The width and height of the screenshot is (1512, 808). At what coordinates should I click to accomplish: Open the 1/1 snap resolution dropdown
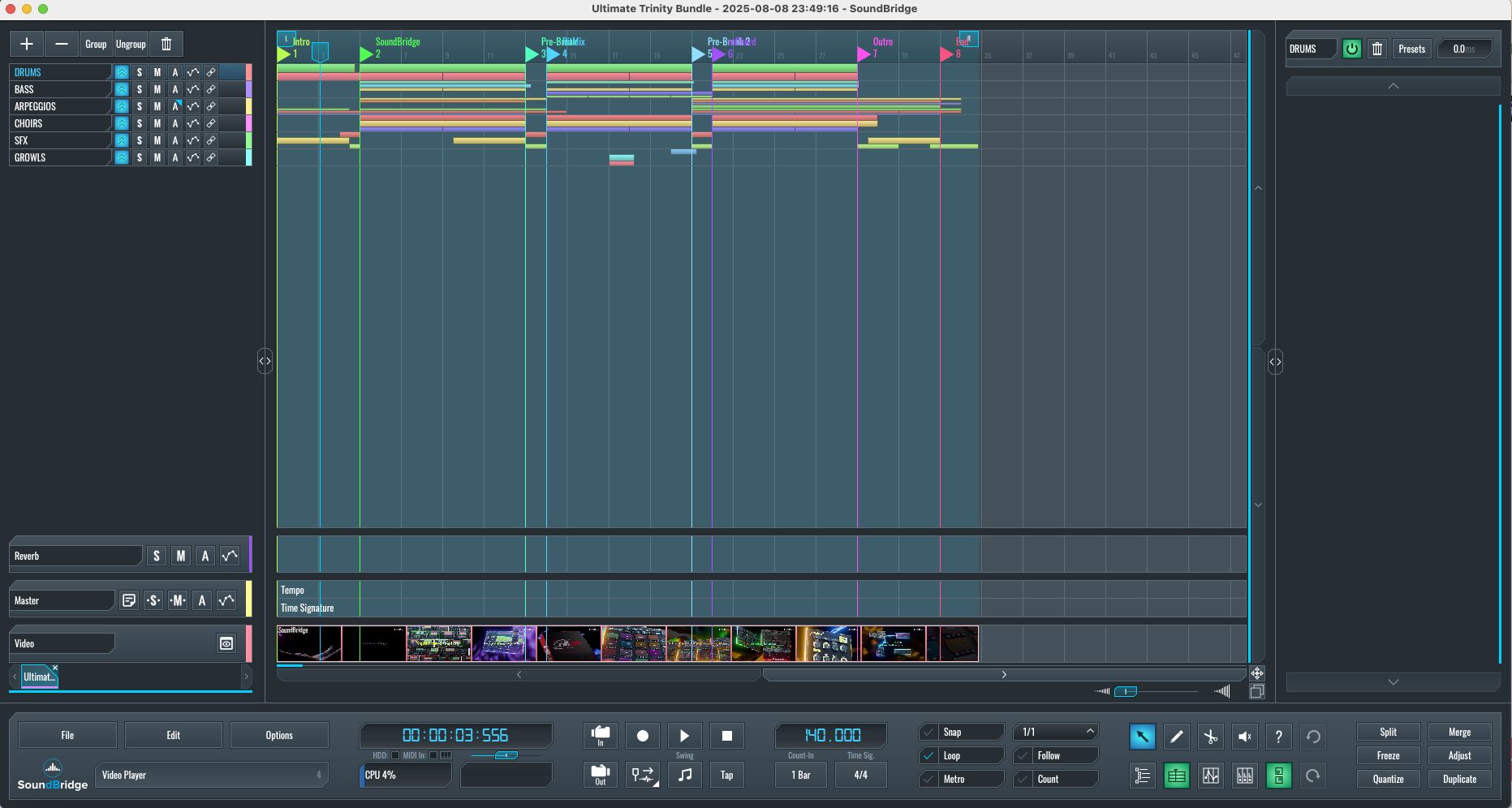[1056, 732]
